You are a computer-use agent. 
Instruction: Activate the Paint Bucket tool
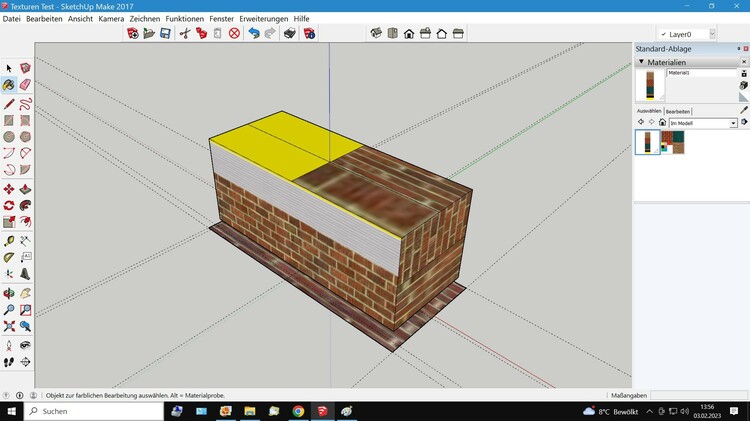[9, 85]
